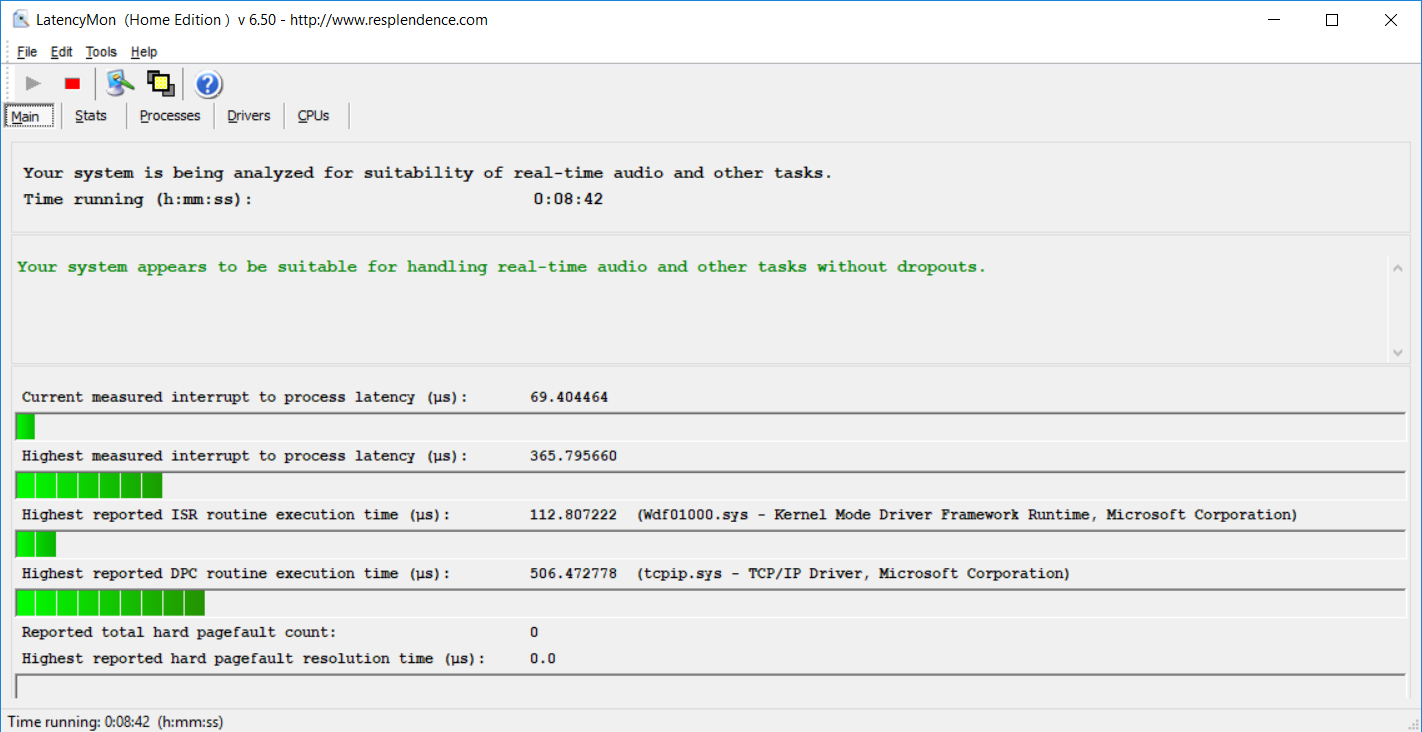This screenshot has width=1422, height=732.
Task: Open the Help menu
Action: [x=144, y=52]
